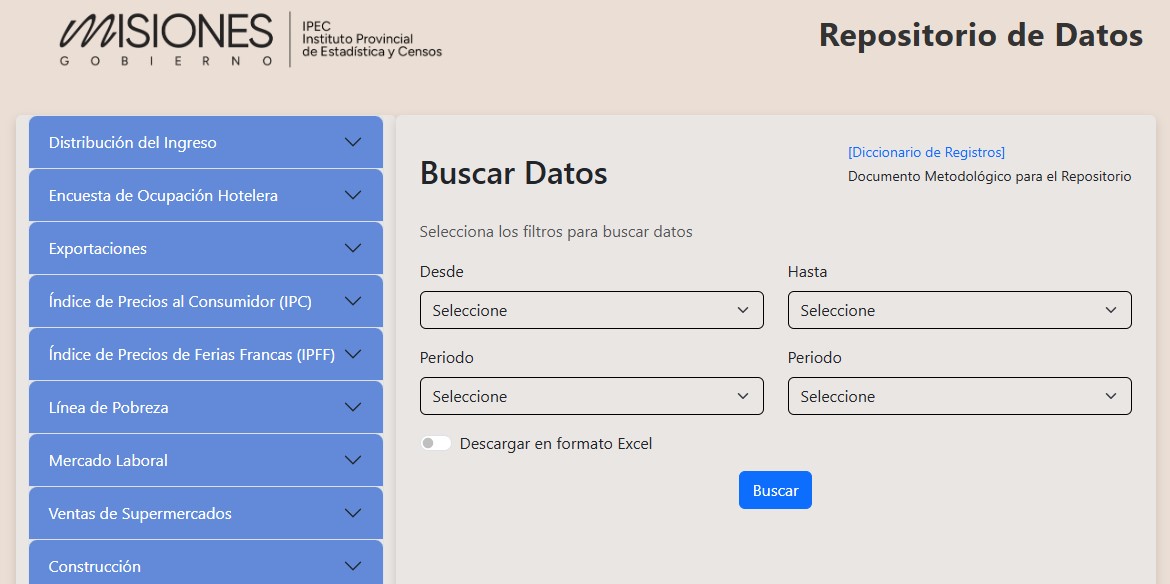Select Ventas de Supermercados in the sidebar
Viewport: 1170px width, 584px height.
(x=205, y=513)
